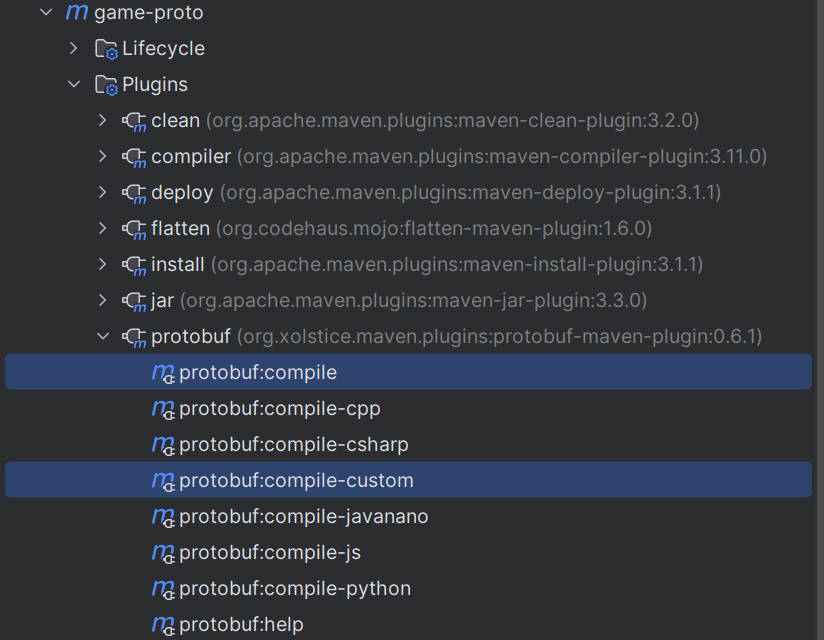The width and height of the screenshot is (824, 640).
Task: Expand the clean plugin node
Action: coord(103,120)
